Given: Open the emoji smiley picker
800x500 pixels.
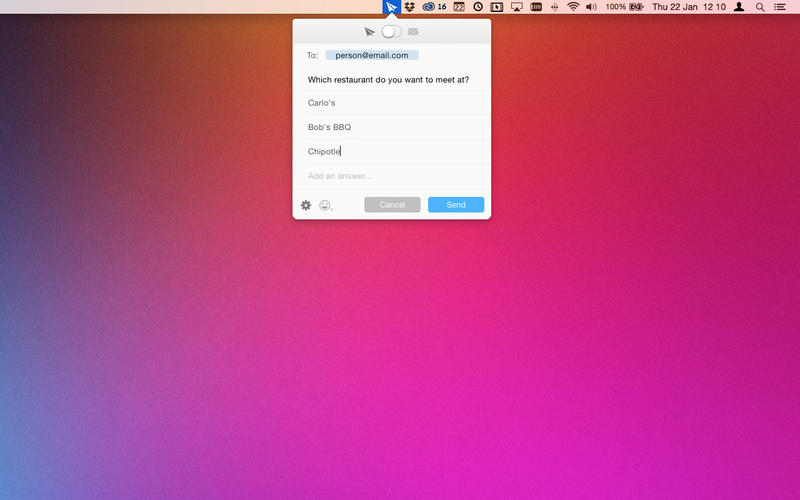Looking at the screenshot, I should 326,205.
